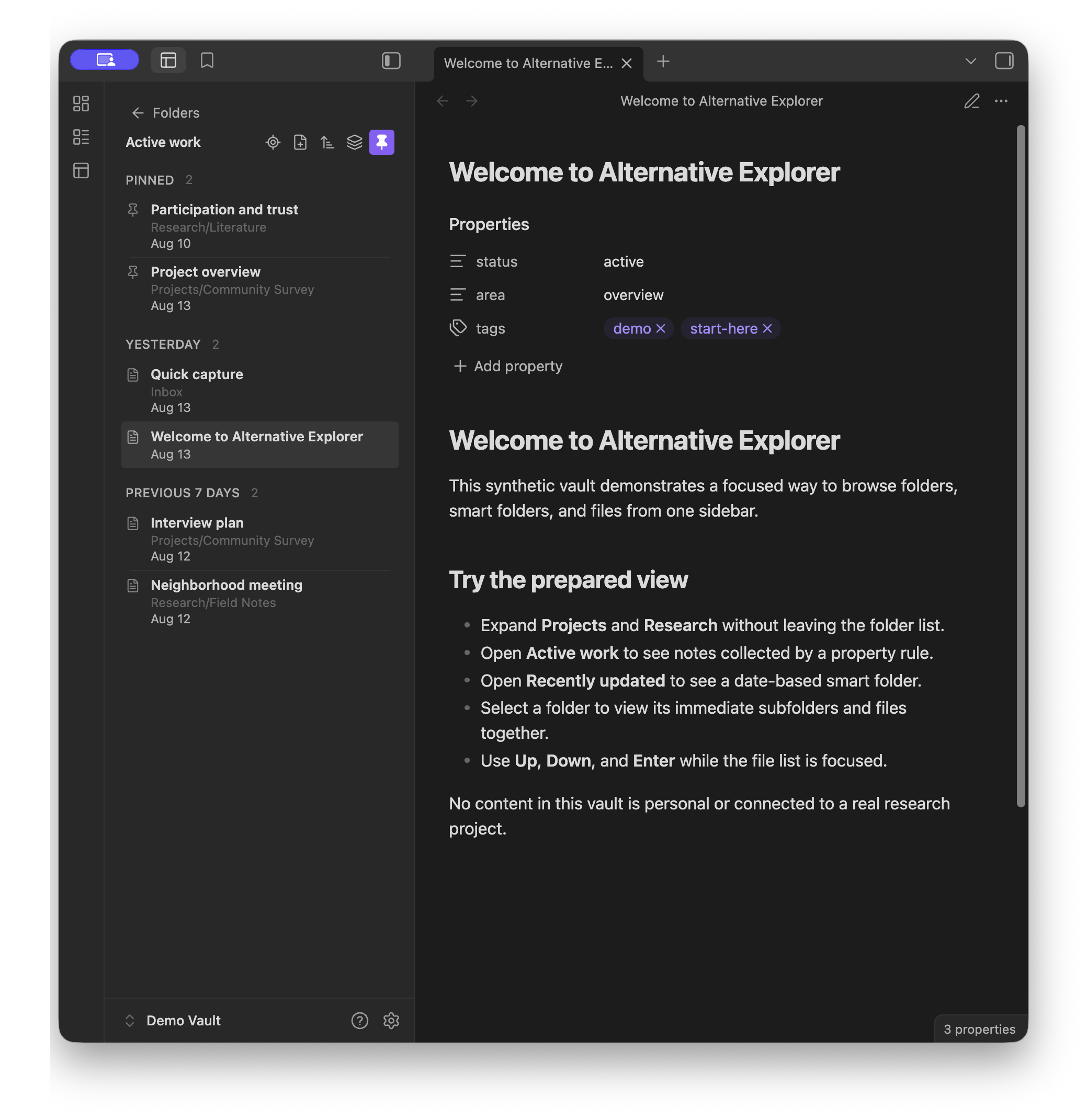Click the start-here tag label
The image size is (1087, 1120).
click(x=723, y=328)
